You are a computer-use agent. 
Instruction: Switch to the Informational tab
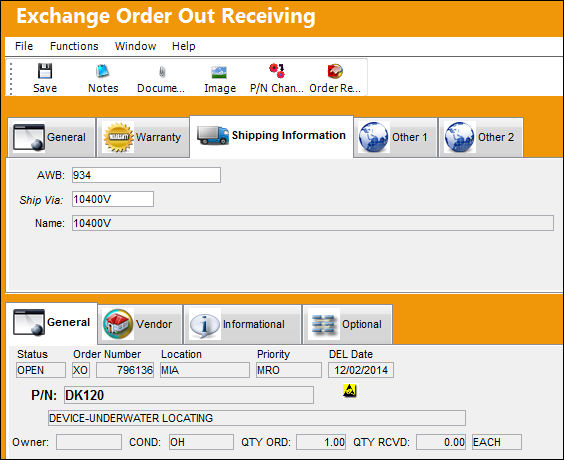pos(242,324)
